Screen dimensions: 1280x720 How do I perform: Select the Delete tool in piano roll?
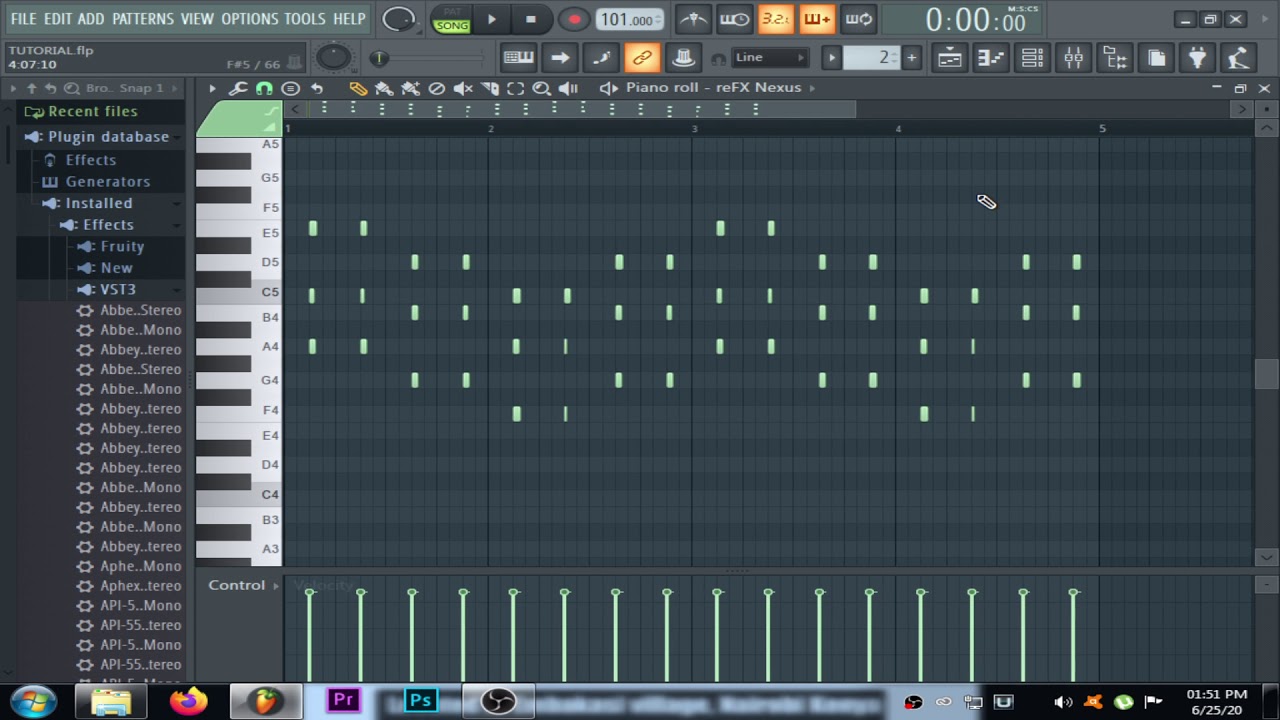436,88
